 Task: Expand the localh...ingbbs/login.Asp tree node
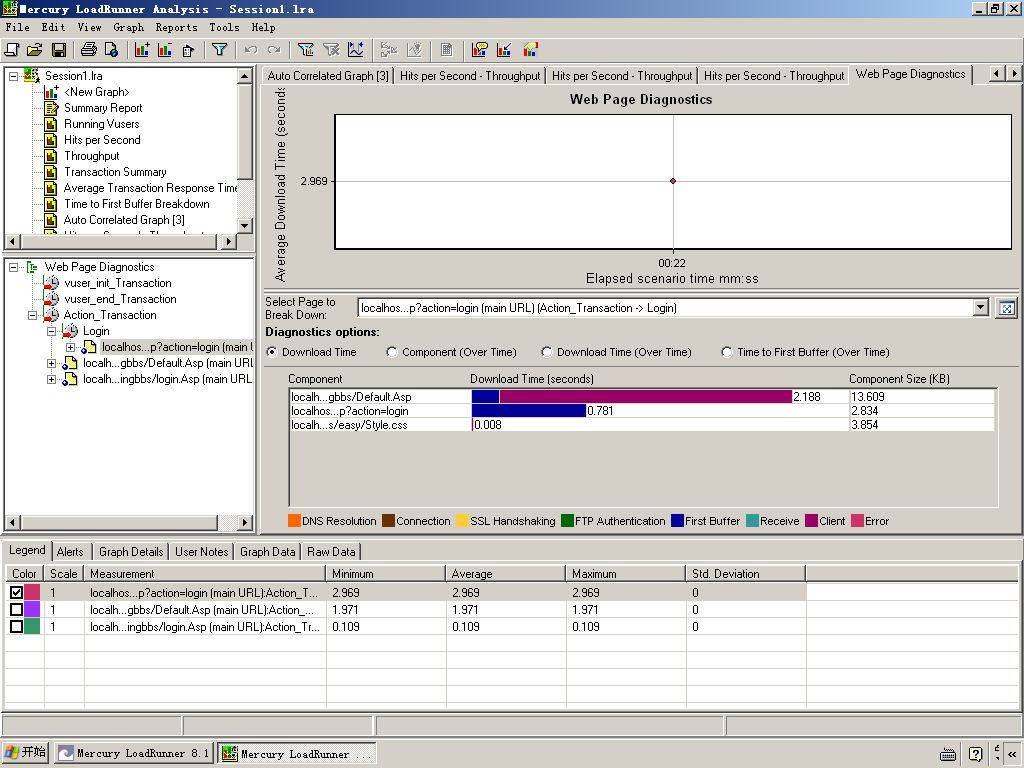click(51, 379)
